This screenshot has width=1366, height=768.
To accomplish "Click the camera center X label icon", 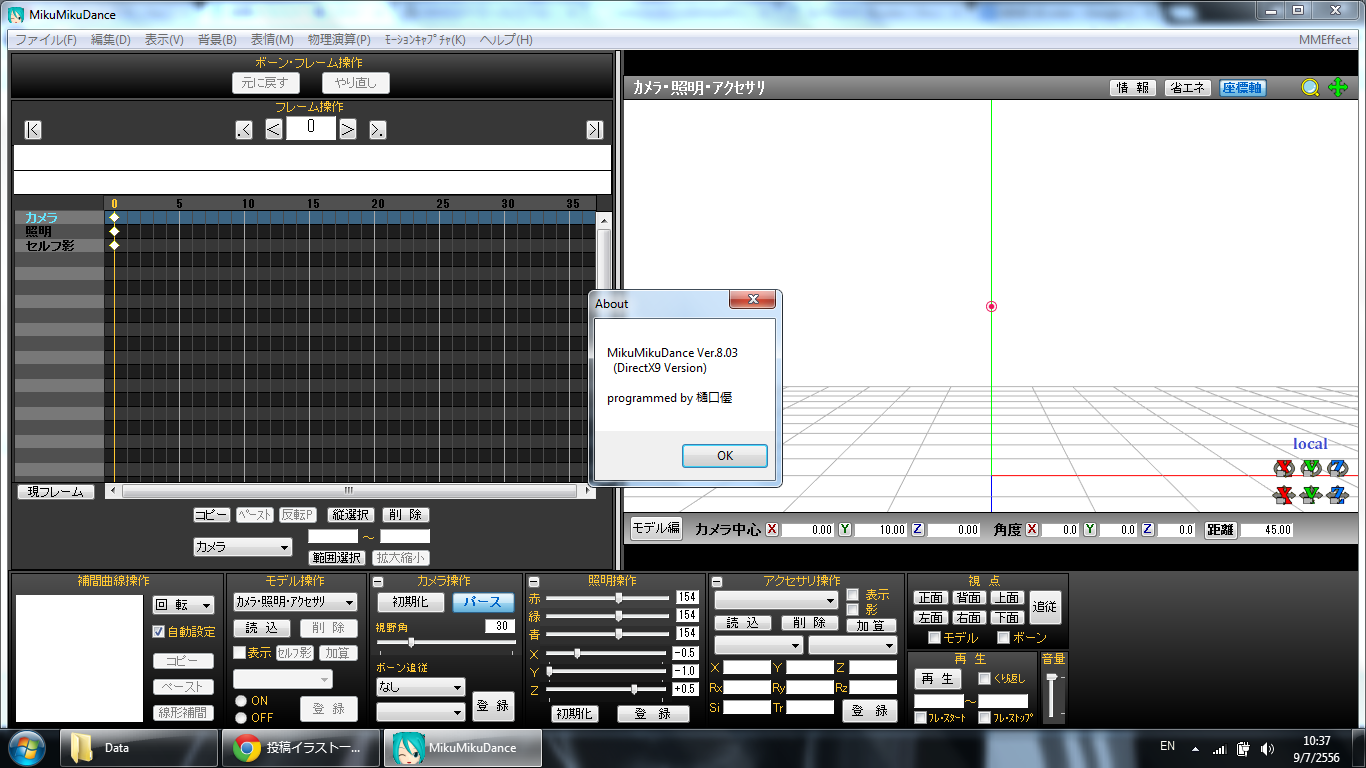I will 772,530.
